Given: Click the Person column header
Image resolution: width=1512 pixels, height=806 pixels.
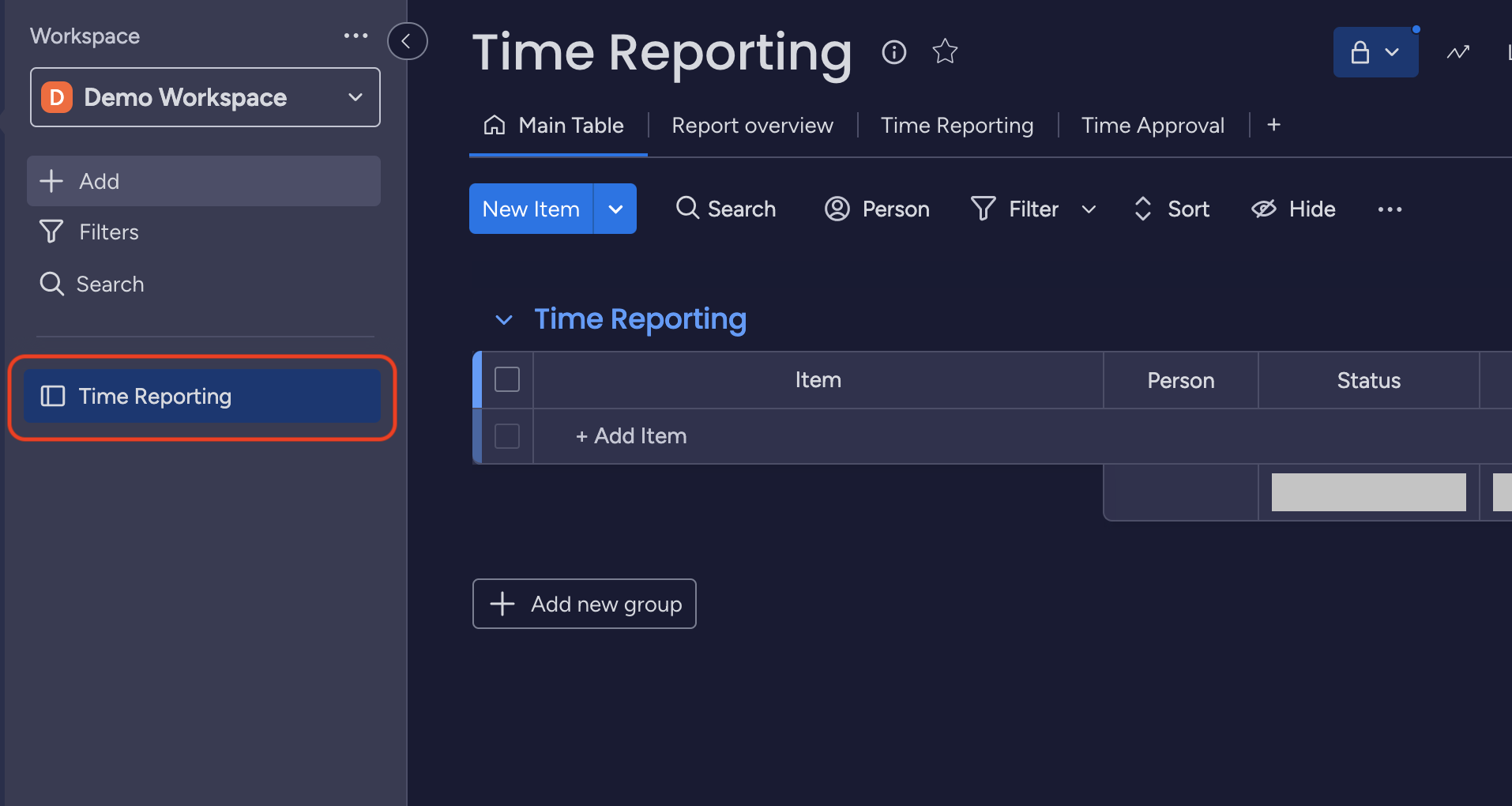Looking at the screenshot, I should pos(1180,380).
